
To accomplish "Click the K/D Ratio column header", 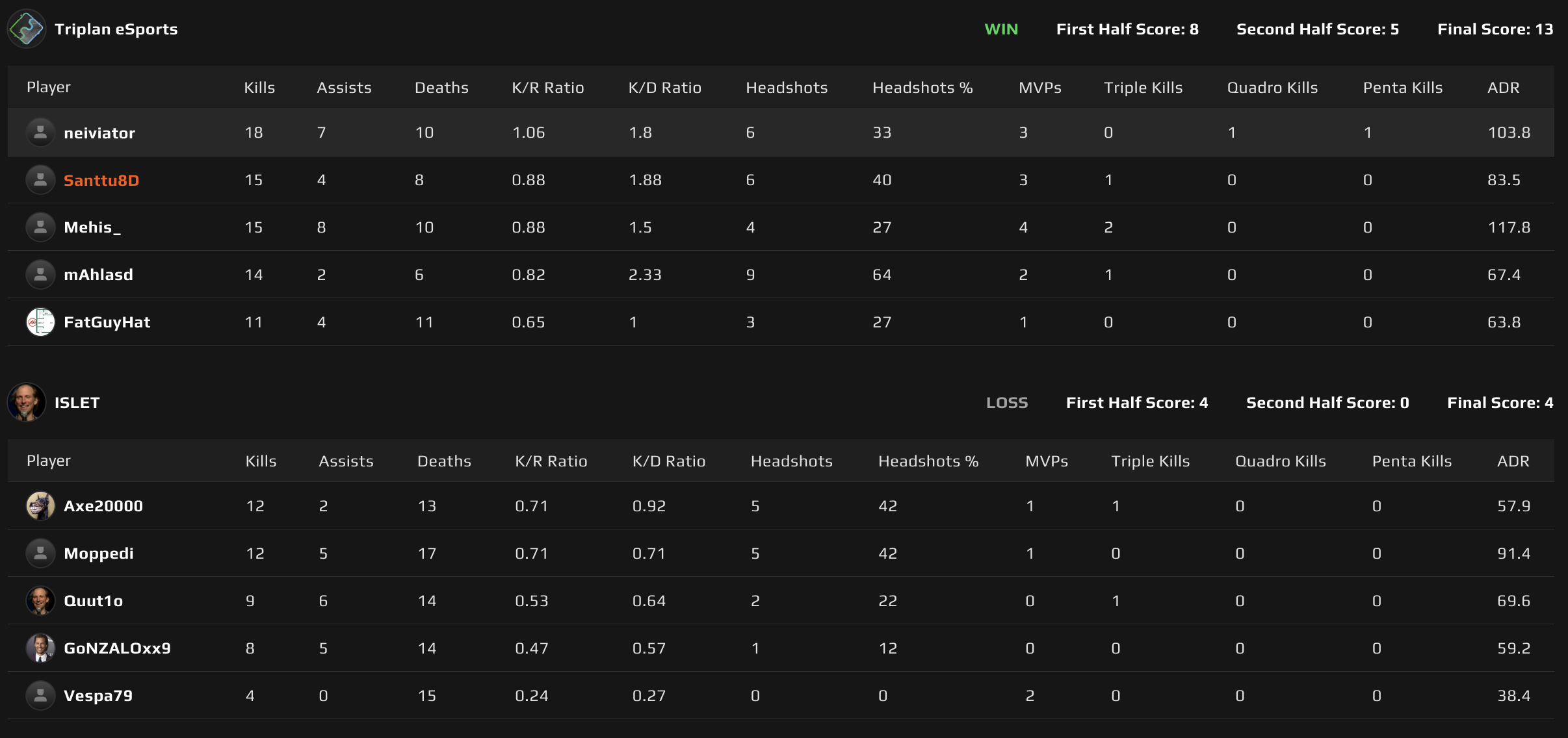I will (664, 87).
